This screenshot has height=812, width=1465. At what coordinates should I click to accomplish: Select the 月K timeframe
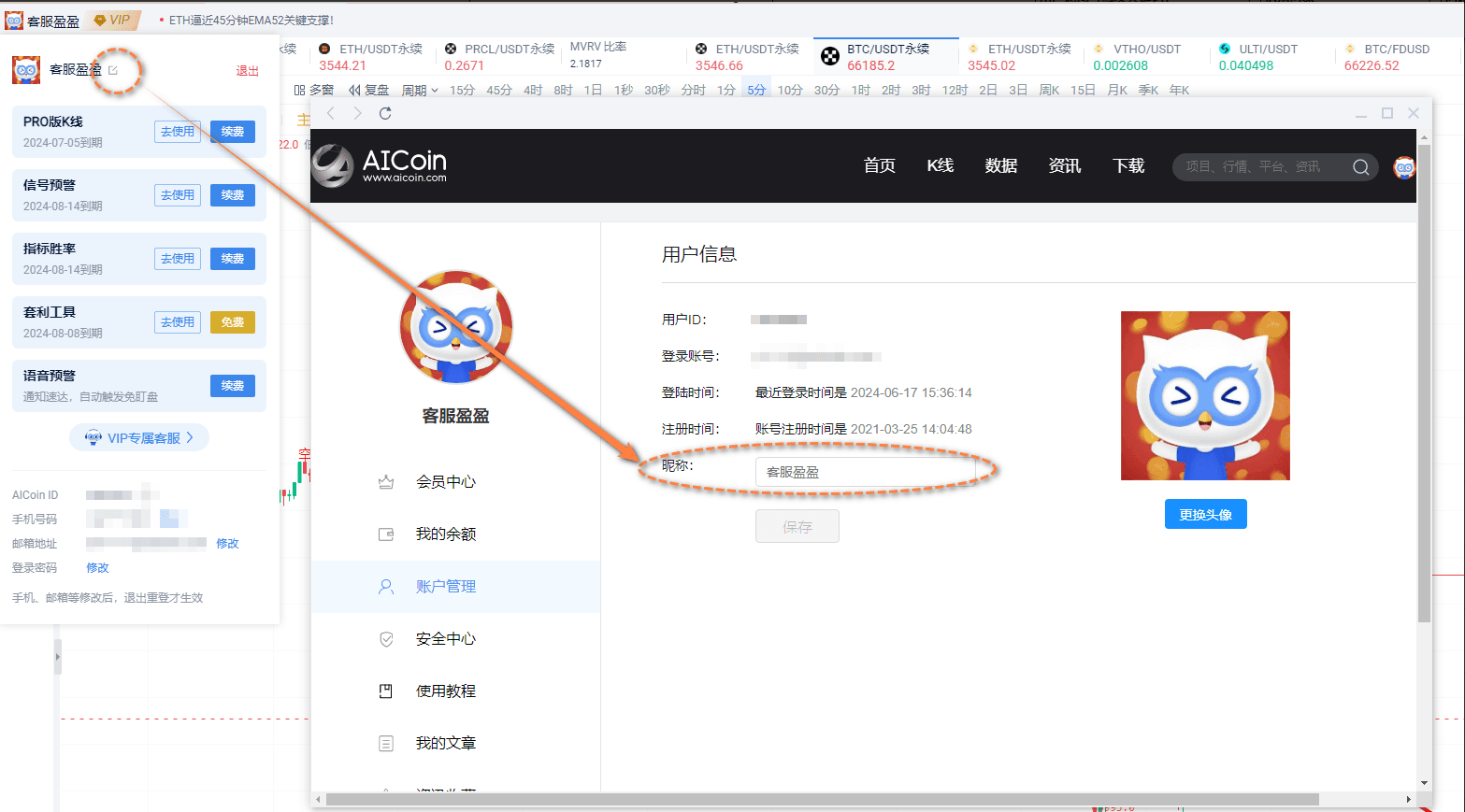pos(1117,91)
